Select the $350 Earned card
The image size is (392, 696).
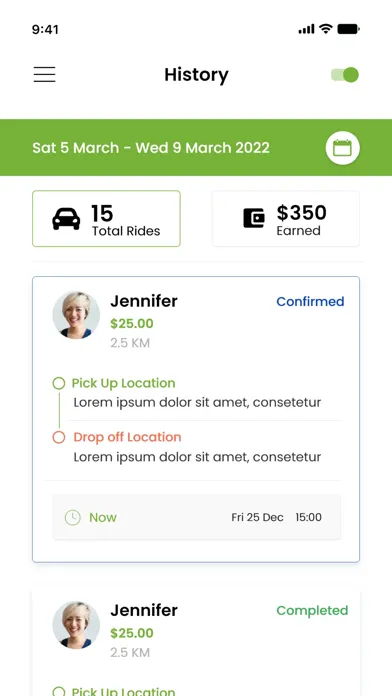point(285,218)
